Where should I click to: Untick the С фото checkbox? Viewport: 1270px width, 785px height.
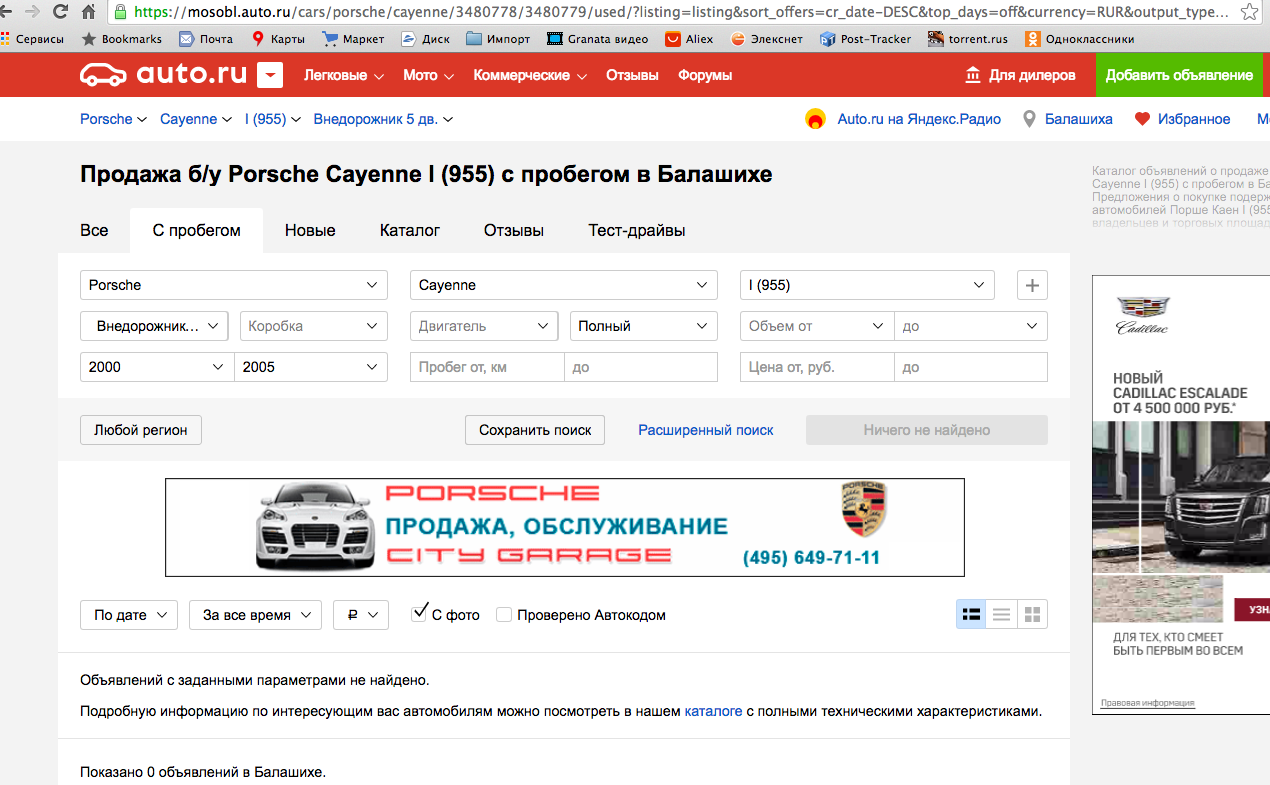tap(420, 613)
